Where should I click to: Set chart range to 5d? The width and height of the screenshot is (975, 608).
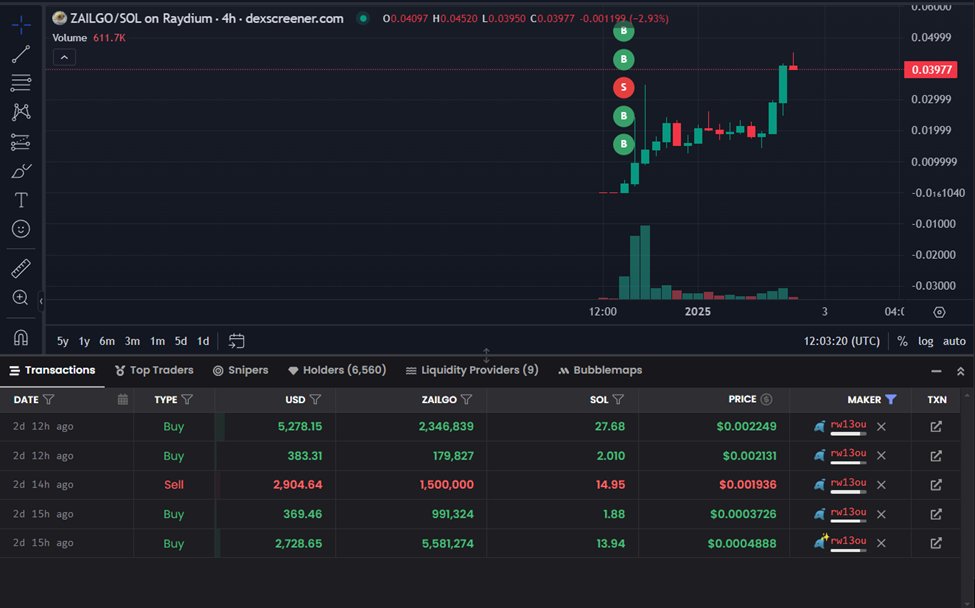tap(180, 341)
